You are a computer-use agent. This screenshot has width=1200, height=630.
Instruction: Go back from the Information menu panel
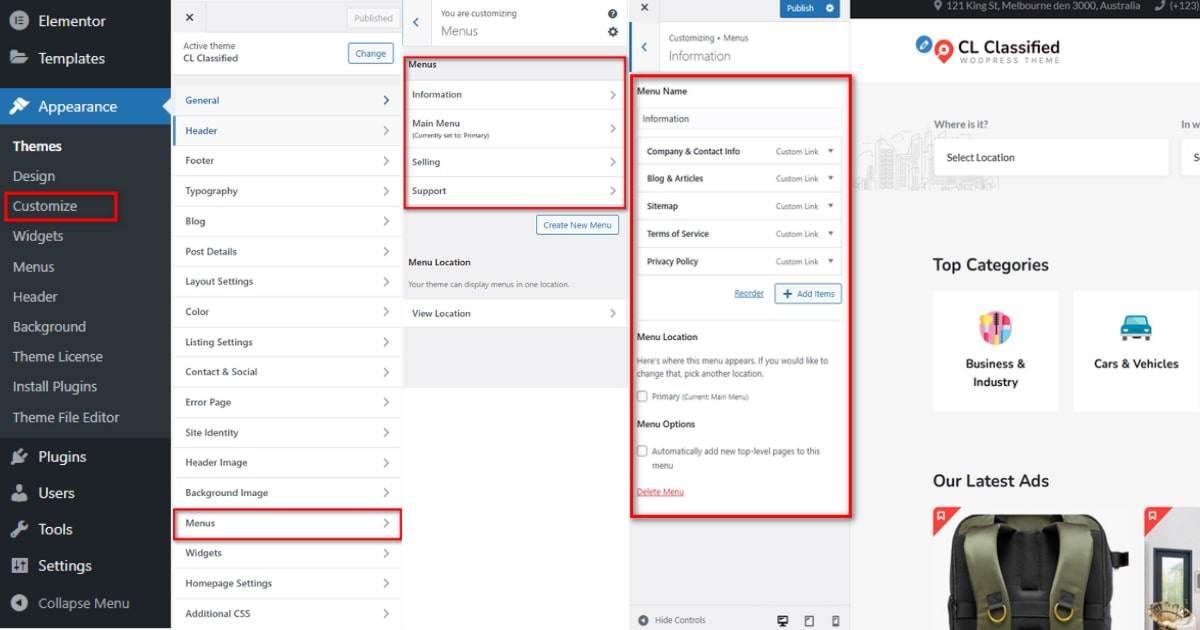(x=644, y=47)
